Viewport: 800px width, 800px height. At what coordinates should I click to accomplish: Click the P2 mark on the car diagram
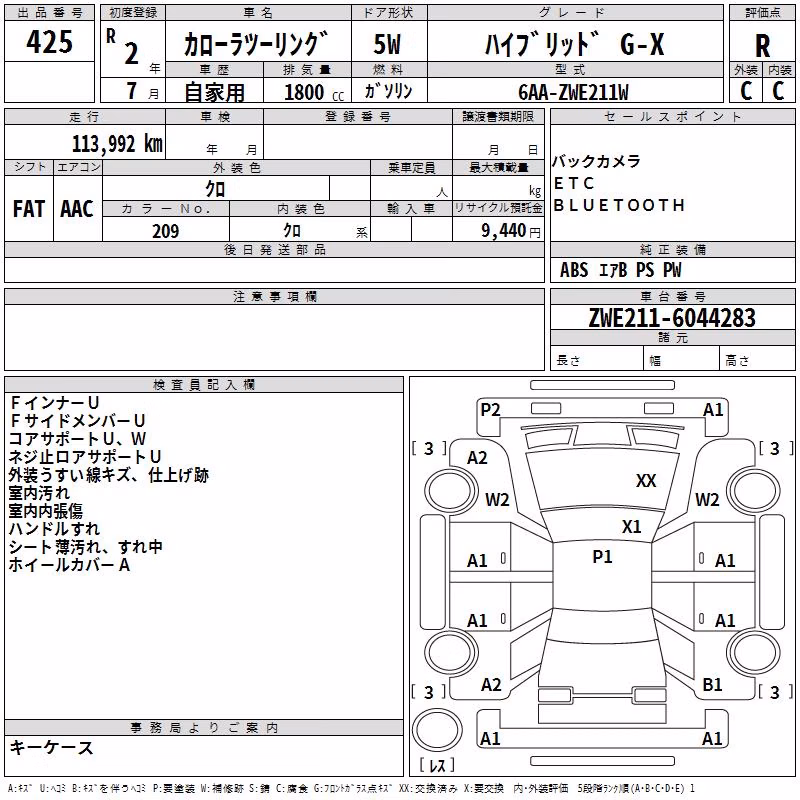click(x=490, y=410)
